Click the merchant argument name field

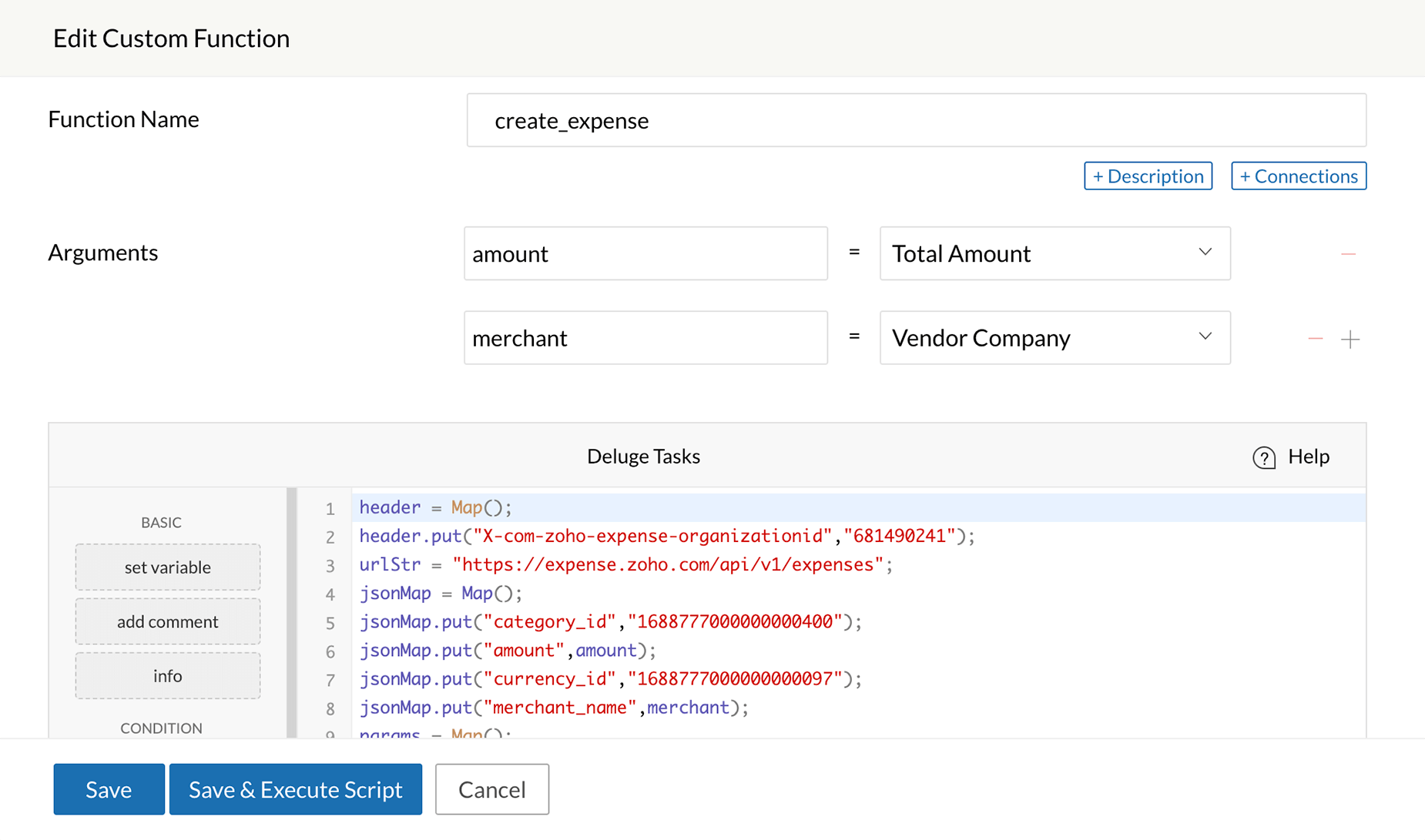(645, 338)
